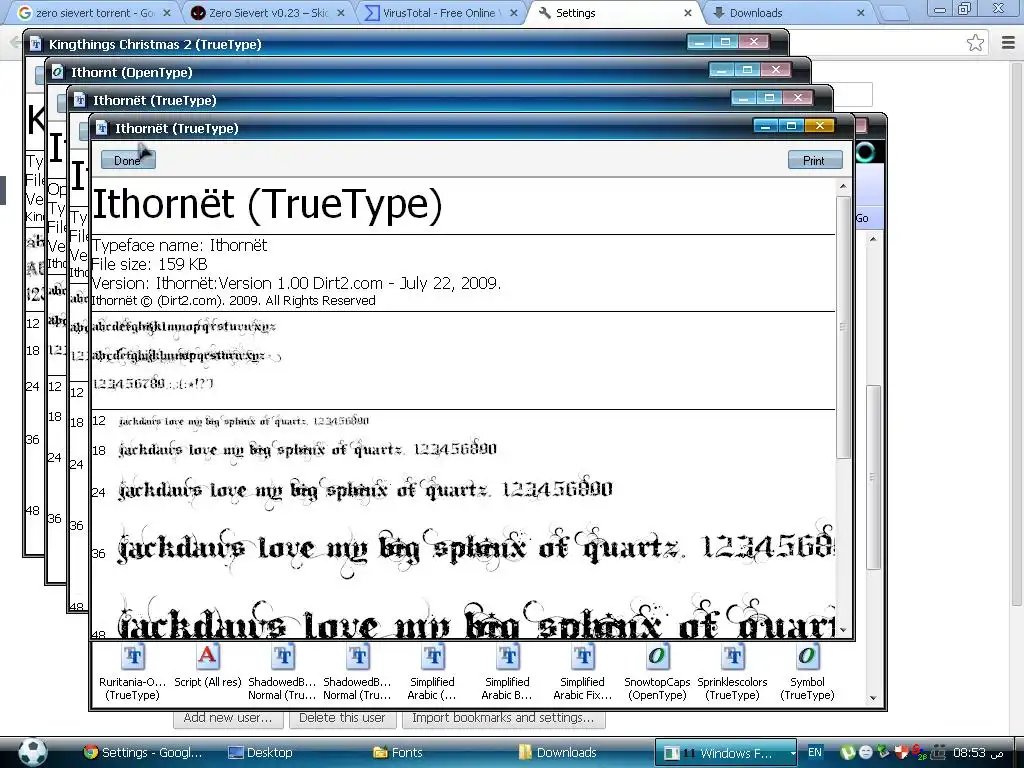Viewport: 1024px width, 768px height.
Task: Select the Settings tab in Chrome
Action: [614, 13]
